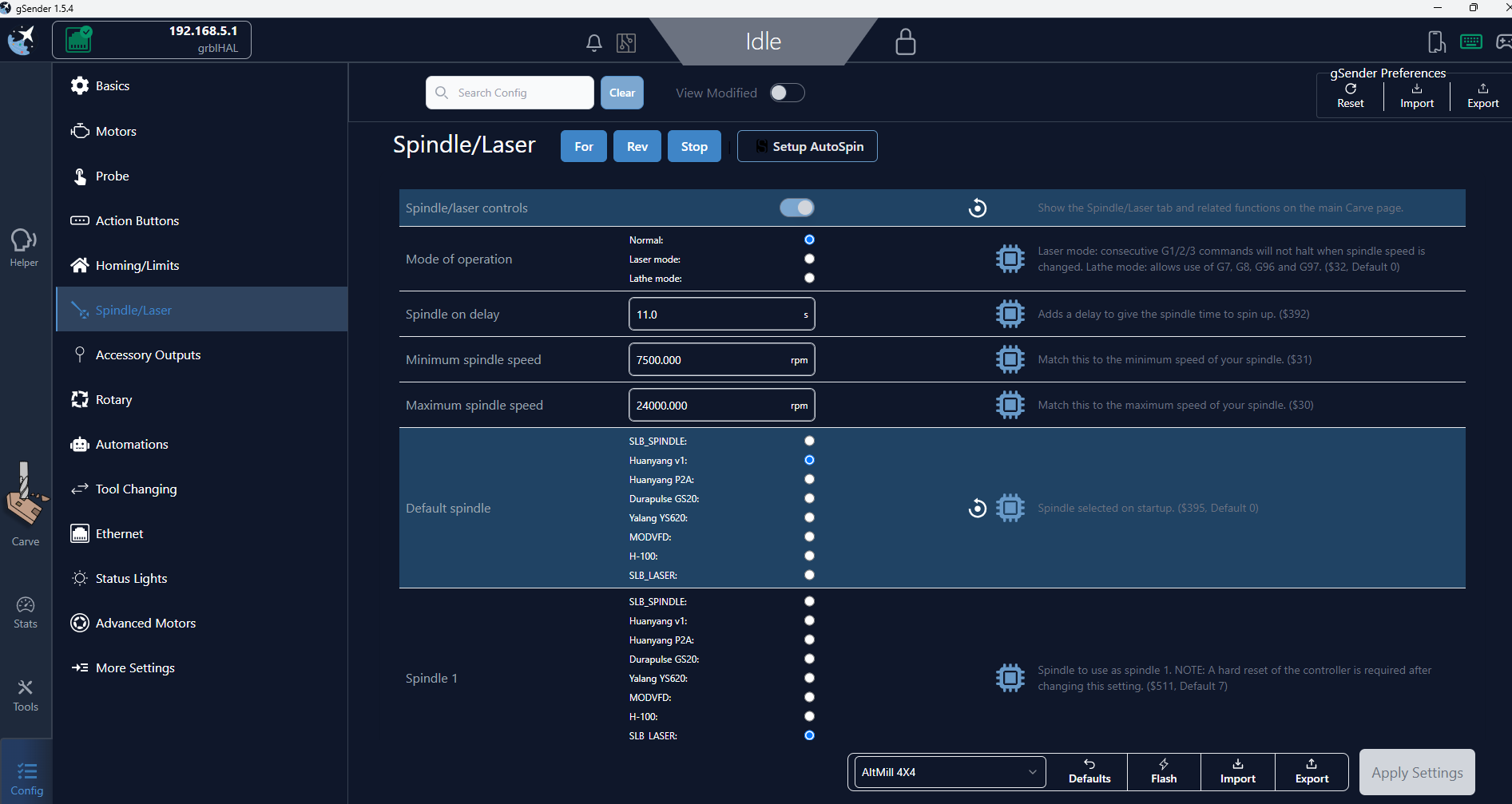This screenshot has width=1512, height=804.
Task: Disable the Spindle/laser controls switch
Action: tap(796, 208)
